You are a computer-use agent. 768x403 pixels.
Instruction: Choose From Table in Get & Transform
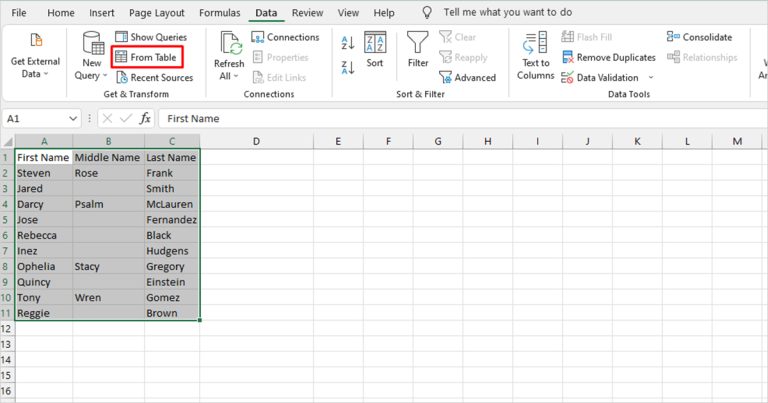pos(147,57)
